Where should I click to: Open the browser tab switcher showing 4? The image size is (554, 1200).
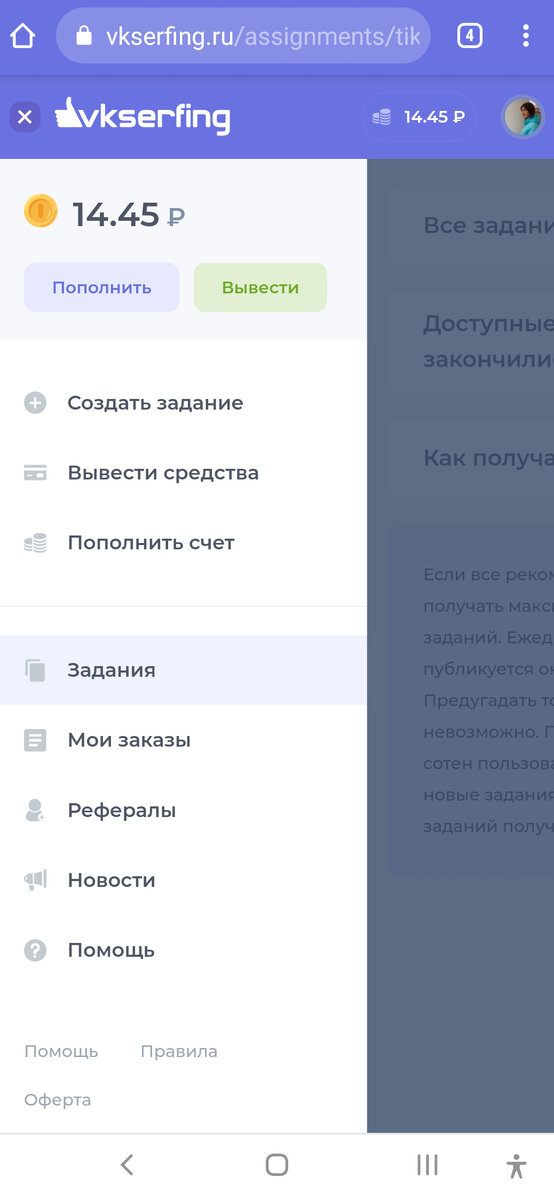click(469, 36)
